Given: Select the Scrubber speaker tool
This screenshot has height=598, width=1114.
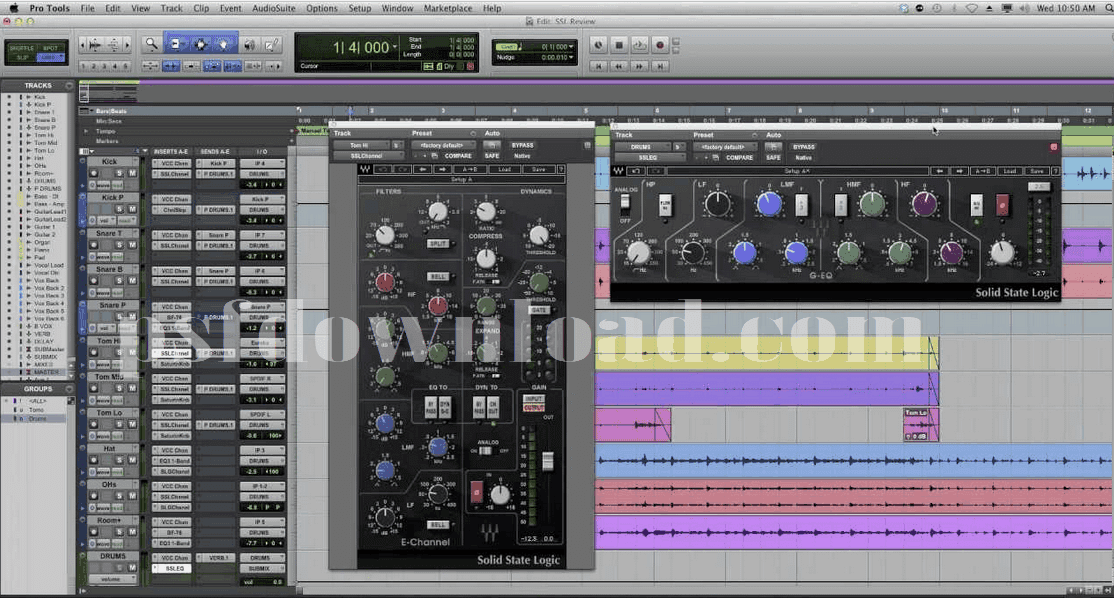Looking at the screenshot, I should pyautogui.click(x=250, y=45).
